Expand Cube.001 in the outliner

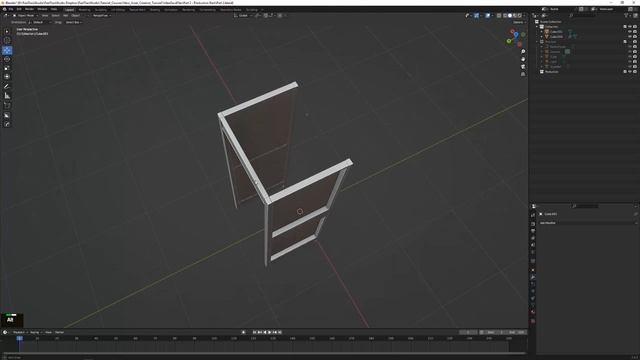[542, 31]
